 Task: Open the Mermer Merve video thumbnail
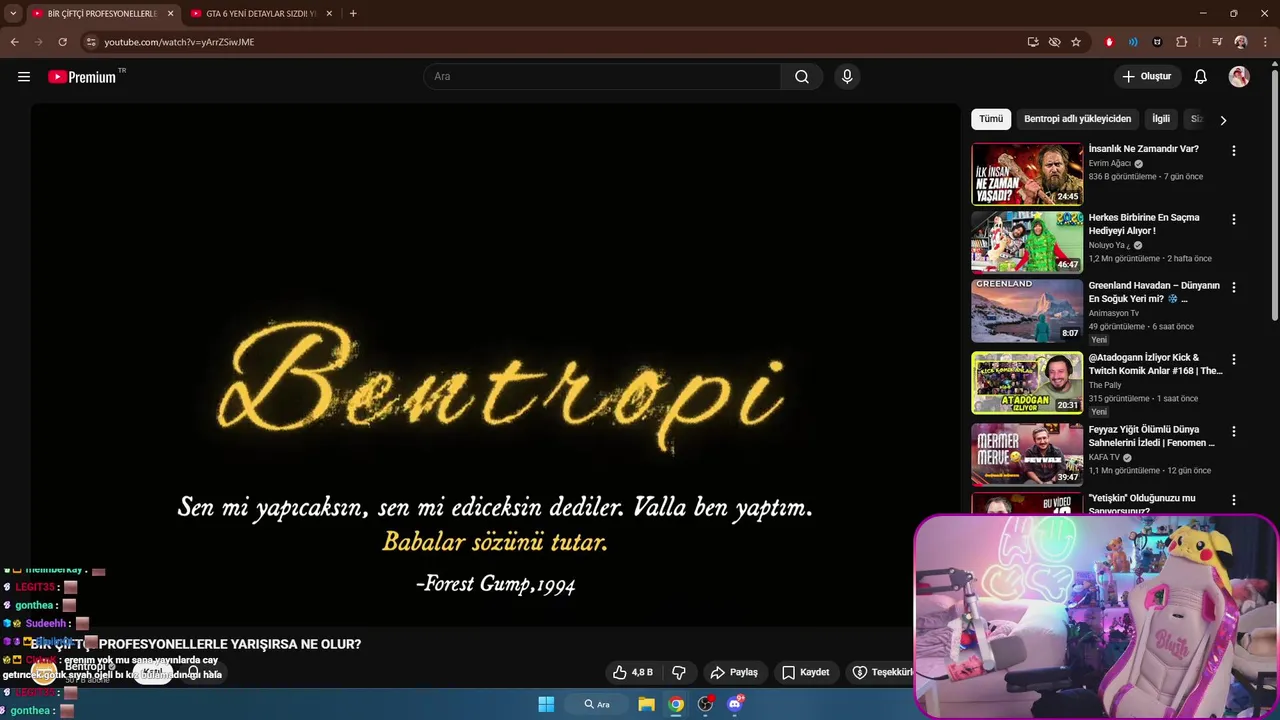point(1027,455)
